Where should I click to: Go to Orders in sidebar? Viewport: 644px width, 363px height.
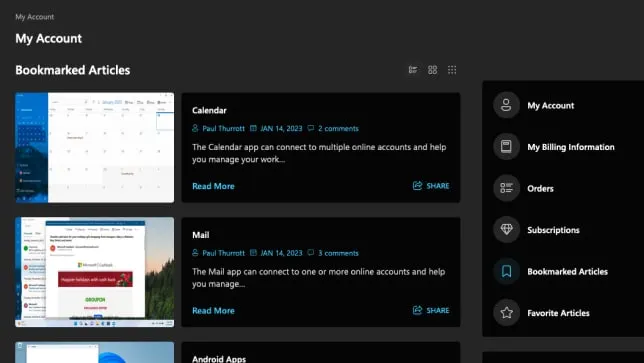point(540,188)
